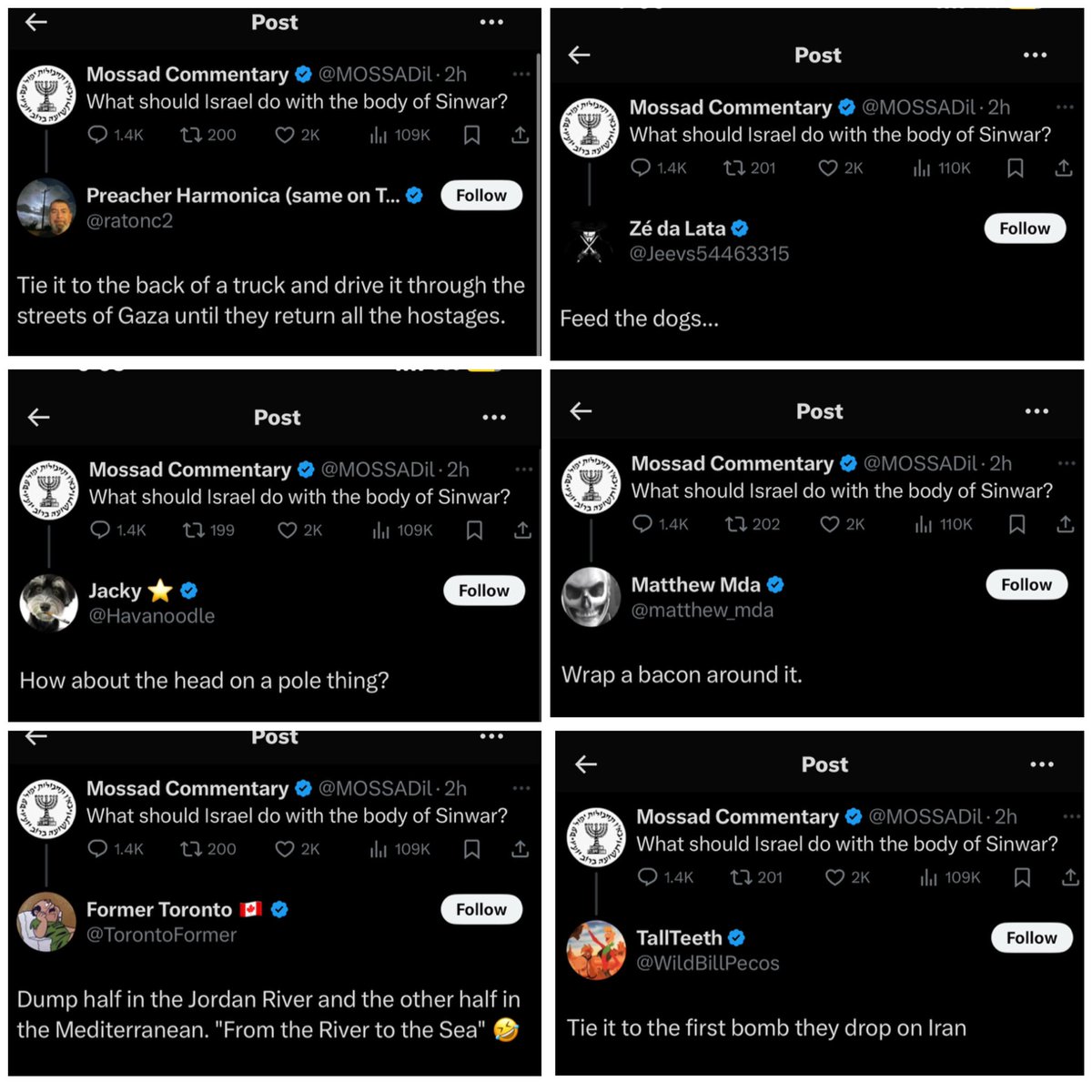
Task: Open header three-dot menu above Matthew Mda's reply
Action: pos(1036,411)
